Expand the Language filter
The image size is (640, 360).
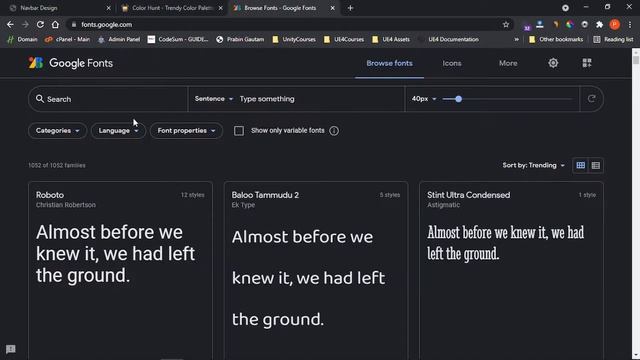[118, 131]
